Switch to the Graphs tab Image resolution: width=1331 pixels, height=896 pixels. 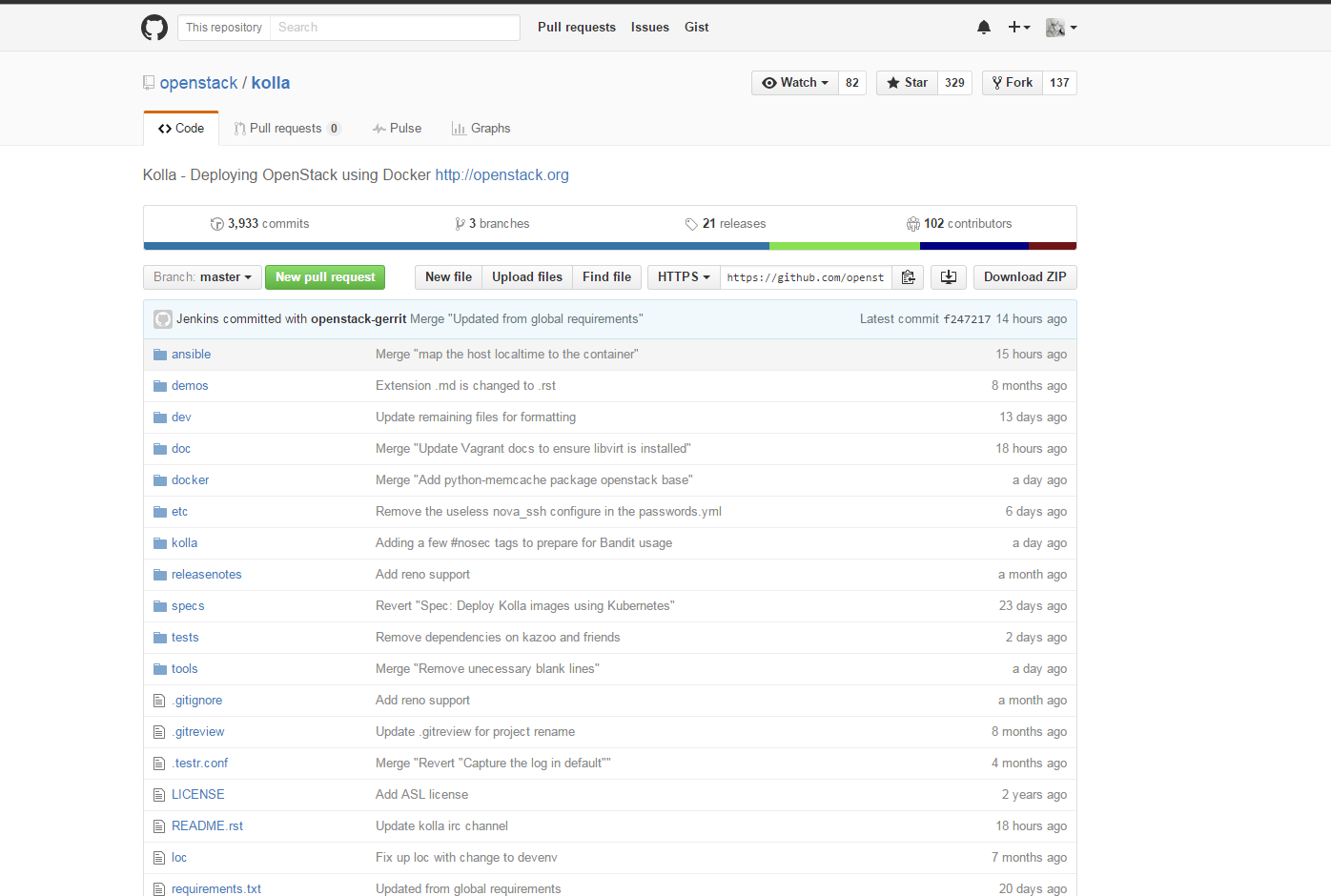tap(481, 129)
